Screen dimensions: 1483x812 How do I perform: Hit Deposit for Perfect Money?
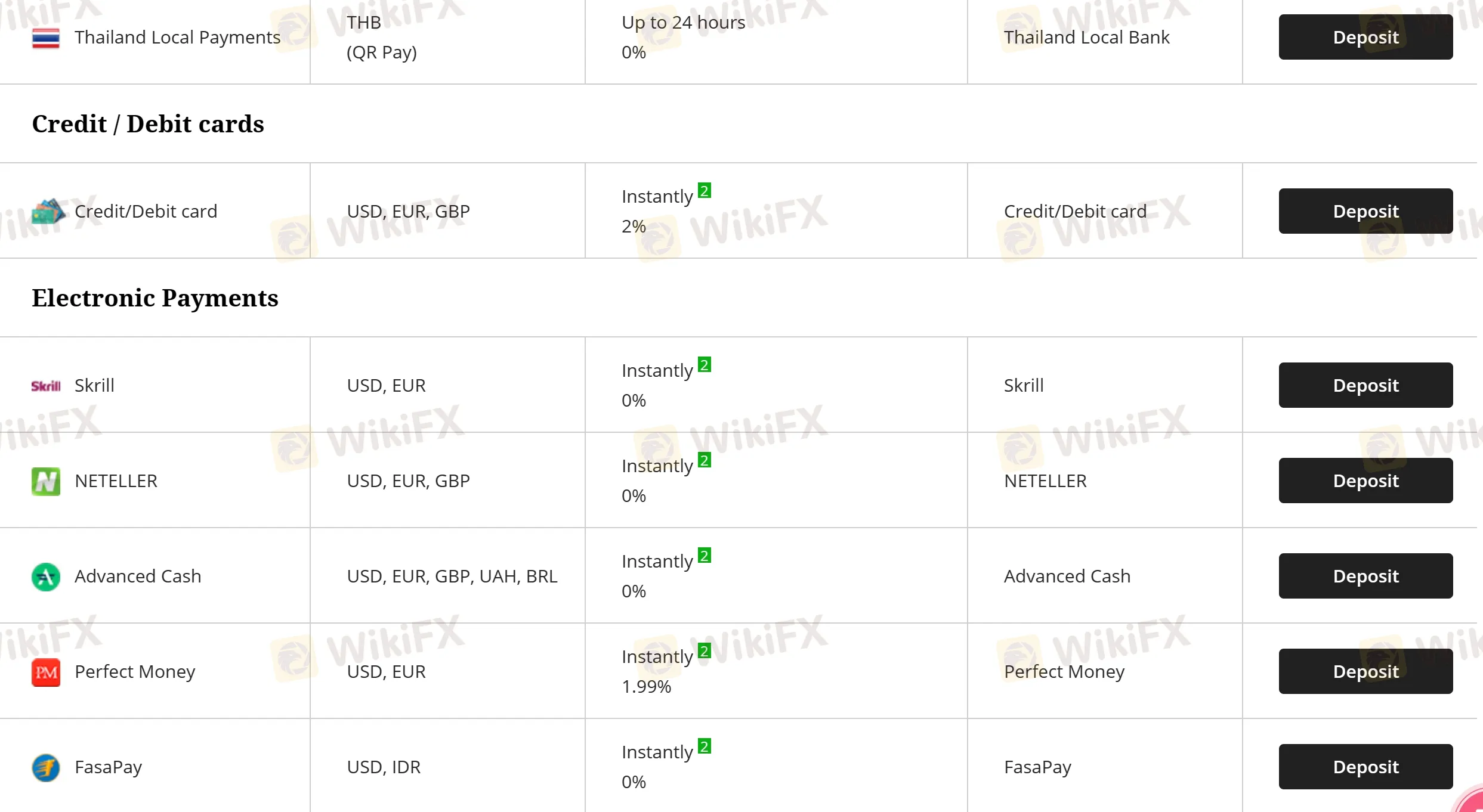click(x=1365, y=671)
